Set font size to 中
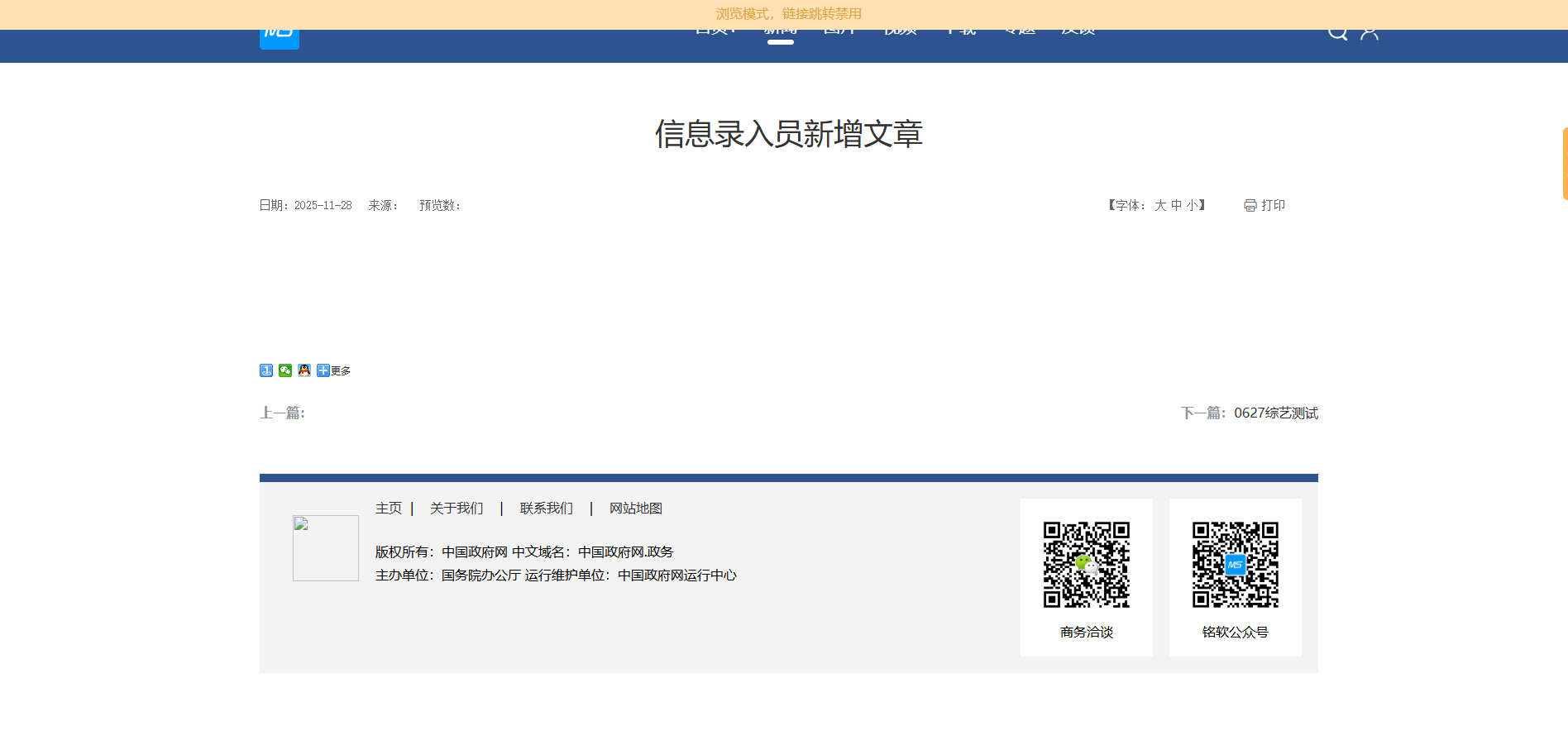1568x745 pixels. pos(1176,206)
